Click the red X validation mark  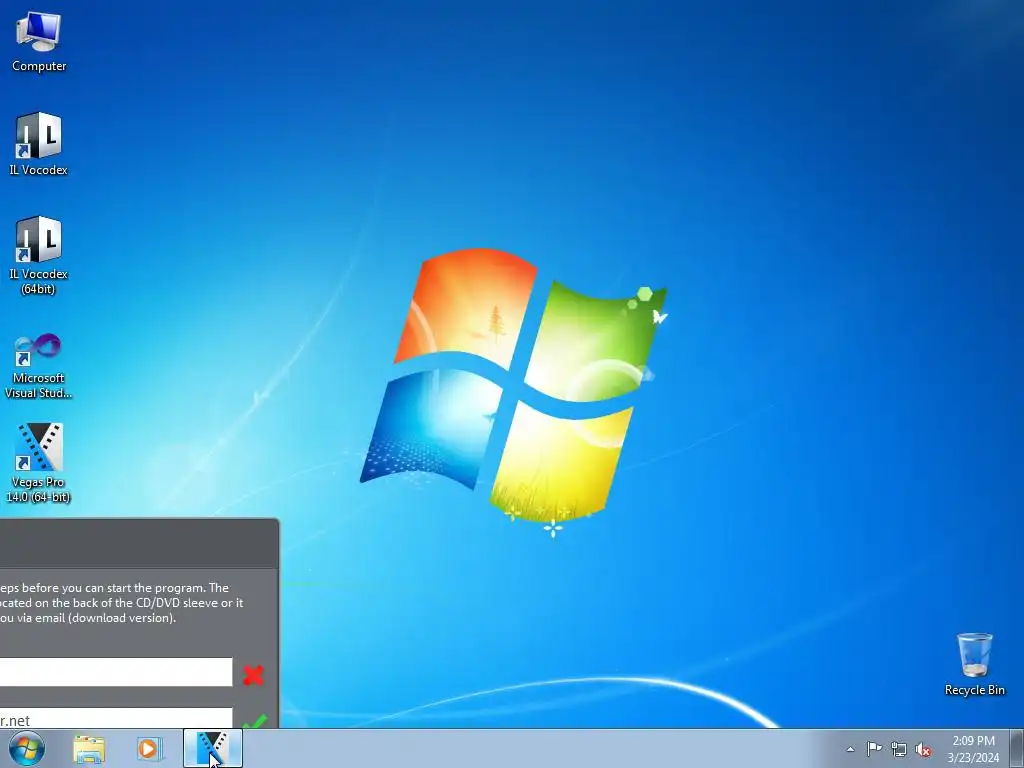coord(253,675)
